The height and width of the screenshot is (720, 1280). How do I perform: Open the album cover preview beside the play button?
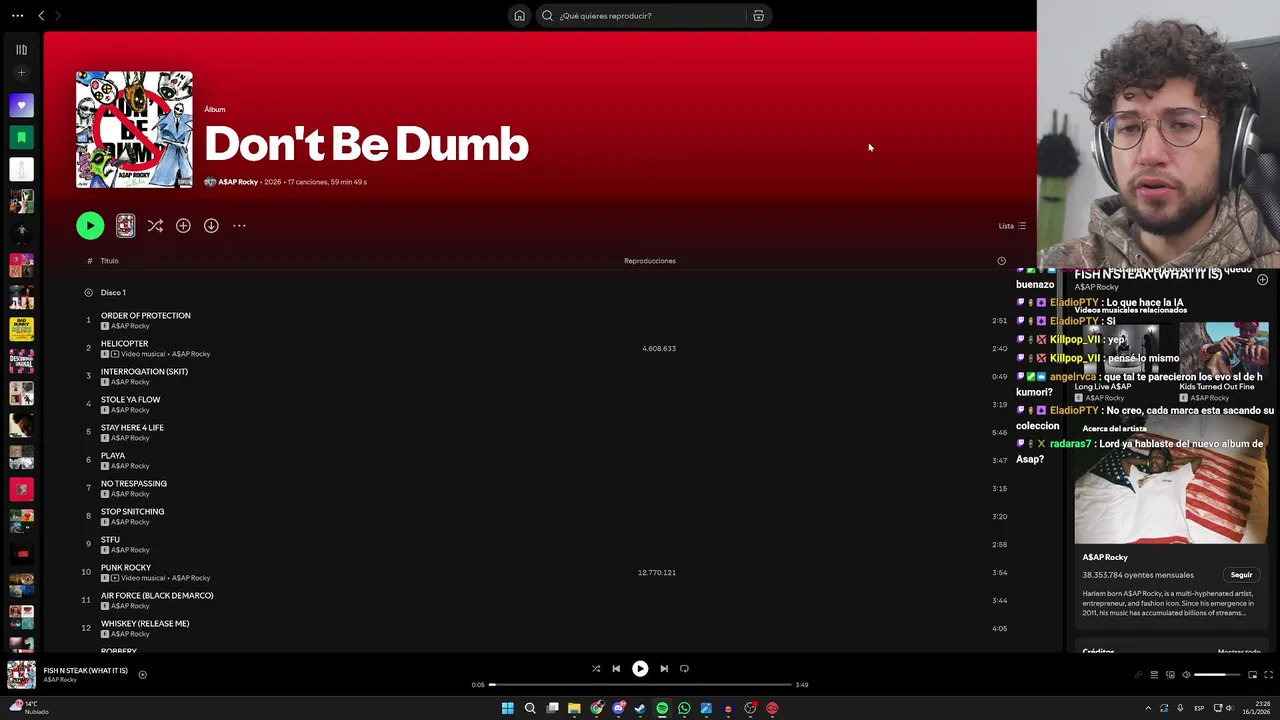point(125,226)
